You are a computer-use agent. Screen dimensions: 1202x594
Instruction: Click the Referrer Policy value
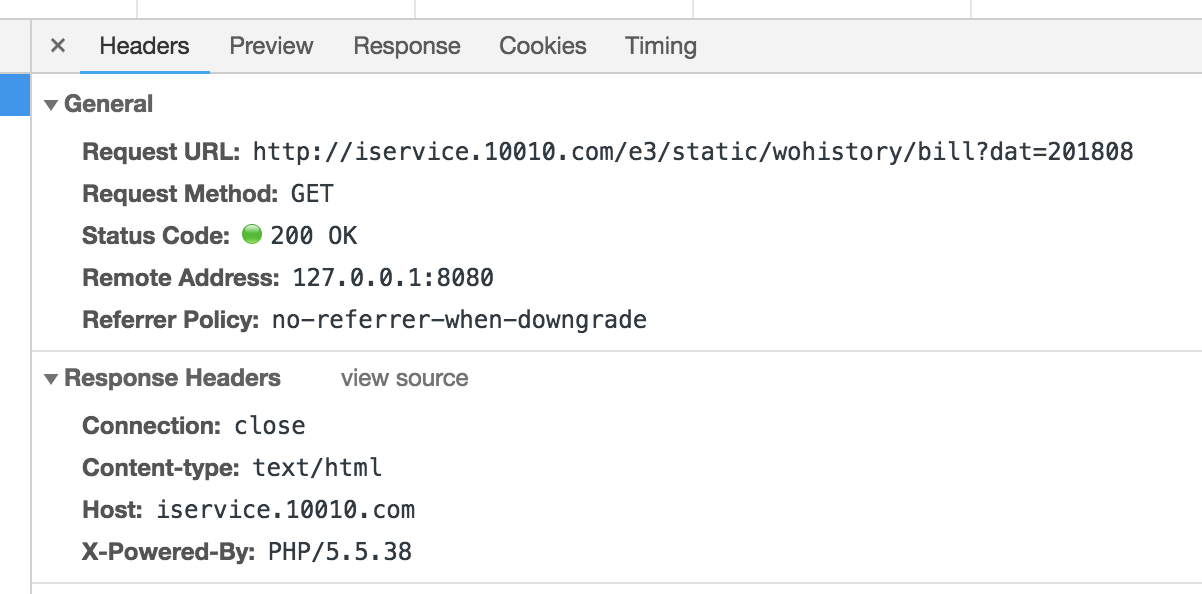(x=459, y=320)
